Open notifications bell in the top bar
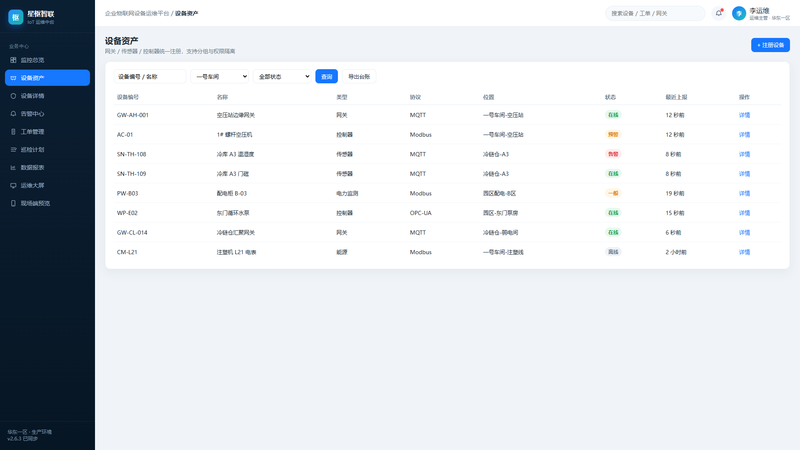The width and height of the screenshot is (800, 450). click(718, 13)
